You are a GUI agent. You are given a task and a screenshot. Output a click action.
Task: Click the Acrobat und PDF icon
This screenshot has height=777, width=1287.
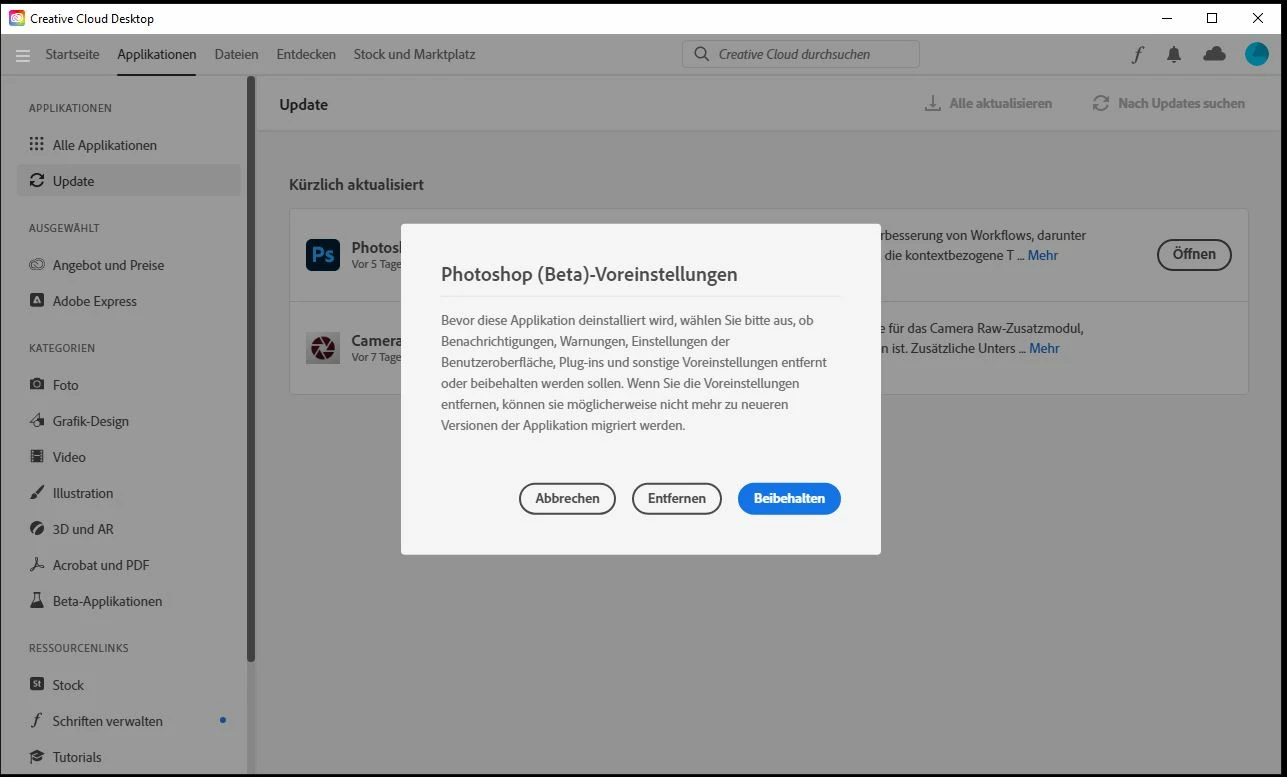37,564
